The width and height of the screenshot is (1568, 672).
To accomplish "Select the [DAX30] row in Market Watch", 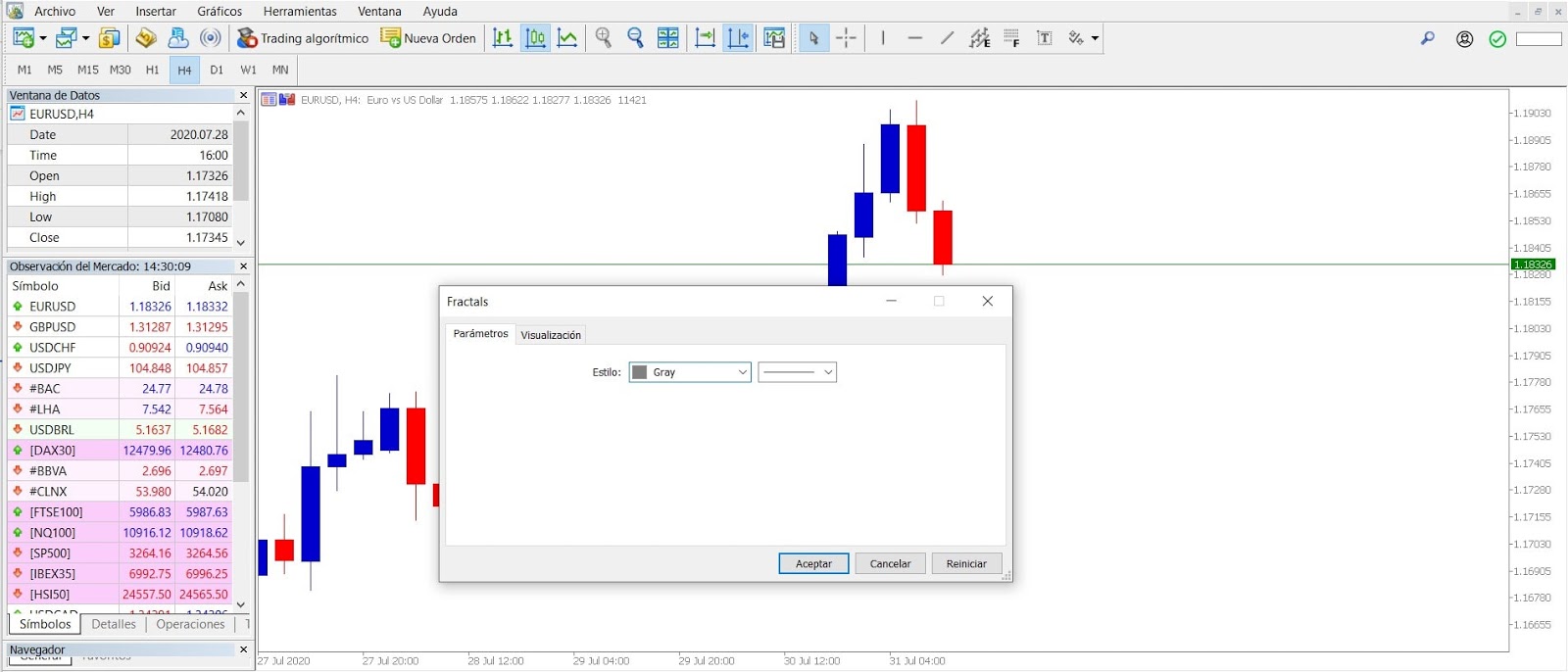I will pos(120,451).
